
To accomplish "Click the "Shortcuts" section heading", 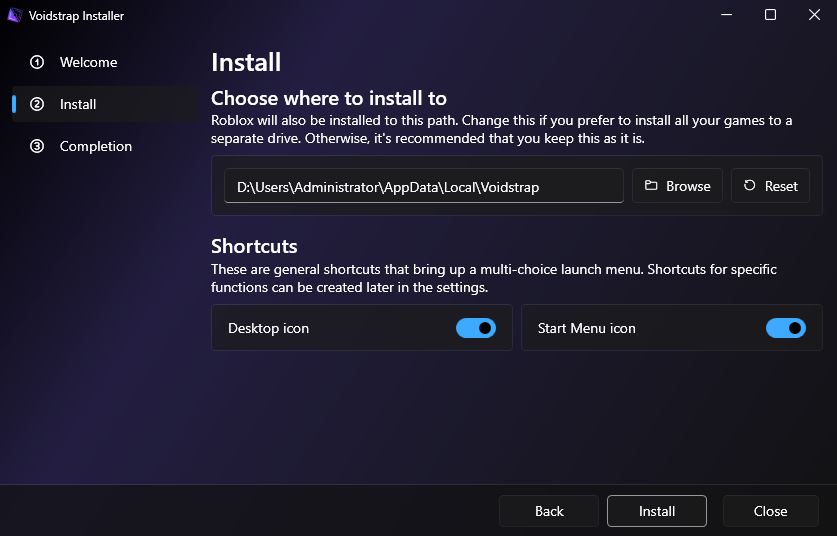I will pyautogui.click(x=254, y=246).
